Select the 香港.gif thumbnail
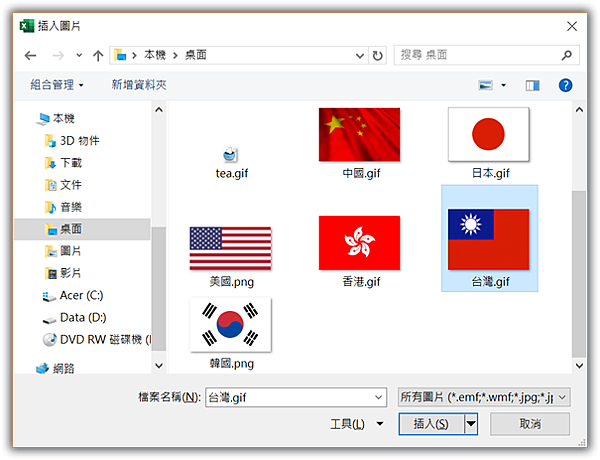The image size is (600, 460). pyautogui.click(x=359, y=243)
